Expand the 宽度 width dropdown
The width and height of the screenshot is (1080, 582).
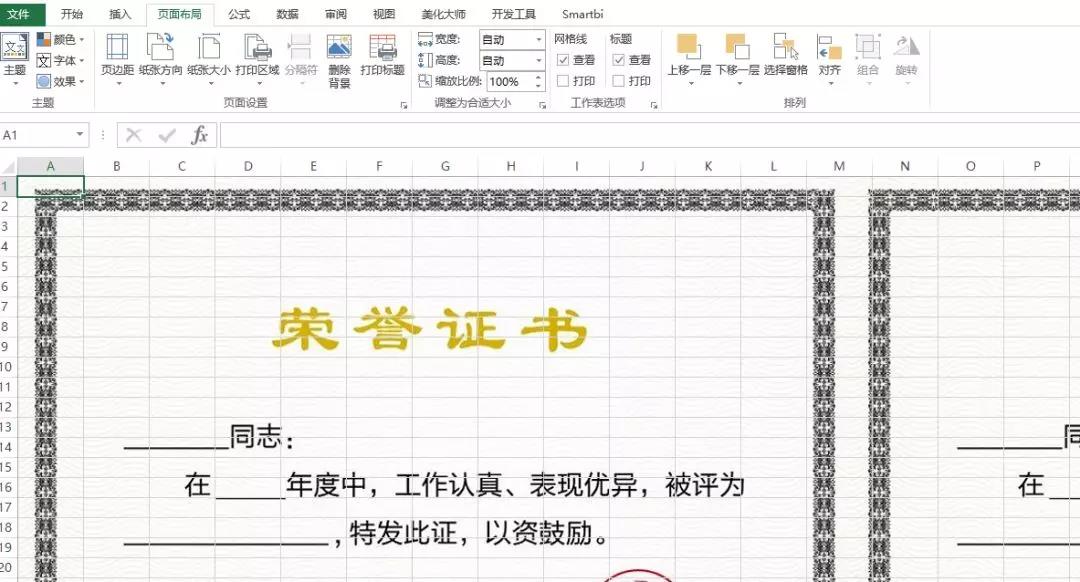coord(537,40)
